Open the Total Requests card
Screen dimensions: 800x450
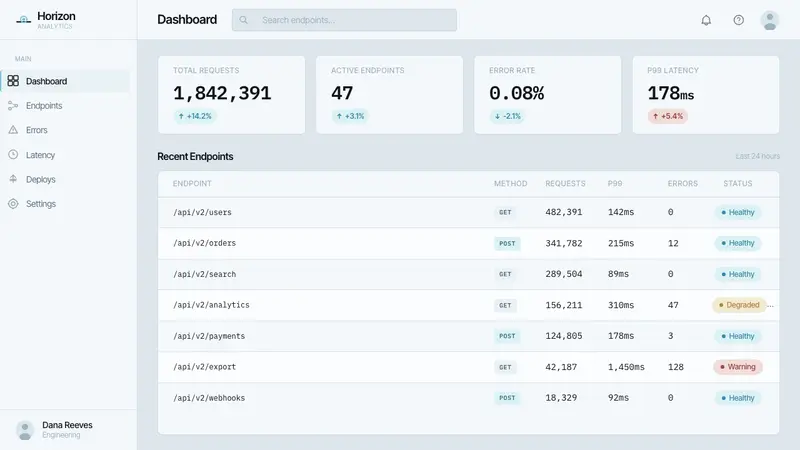pyautogui.click(x=232, y=95)
